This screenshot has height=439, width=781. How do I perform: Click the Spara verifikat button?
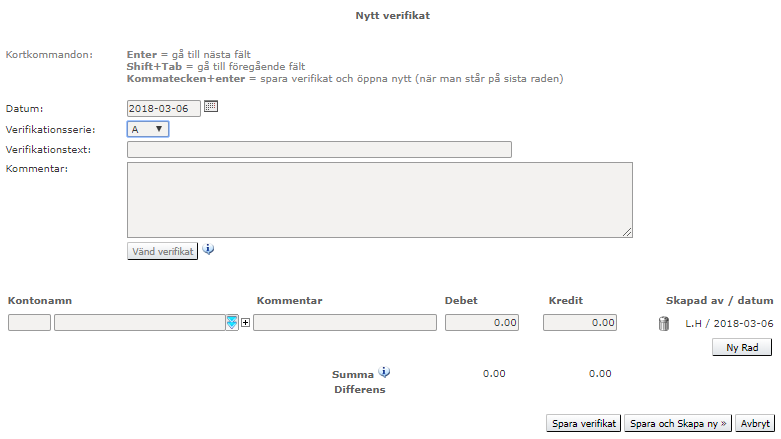point(584,423)
